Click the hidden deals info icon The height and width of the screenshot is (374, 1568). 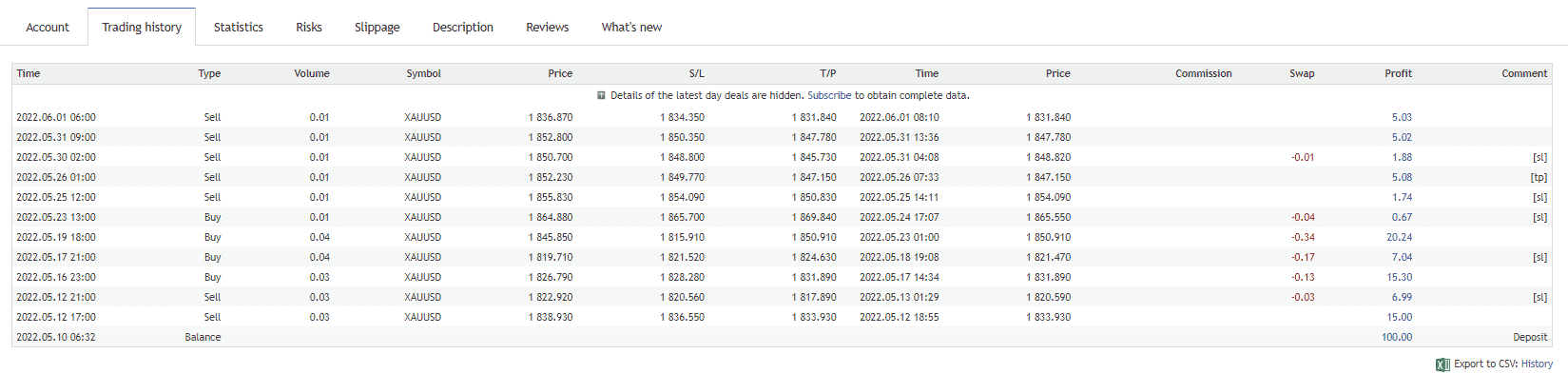602,95
